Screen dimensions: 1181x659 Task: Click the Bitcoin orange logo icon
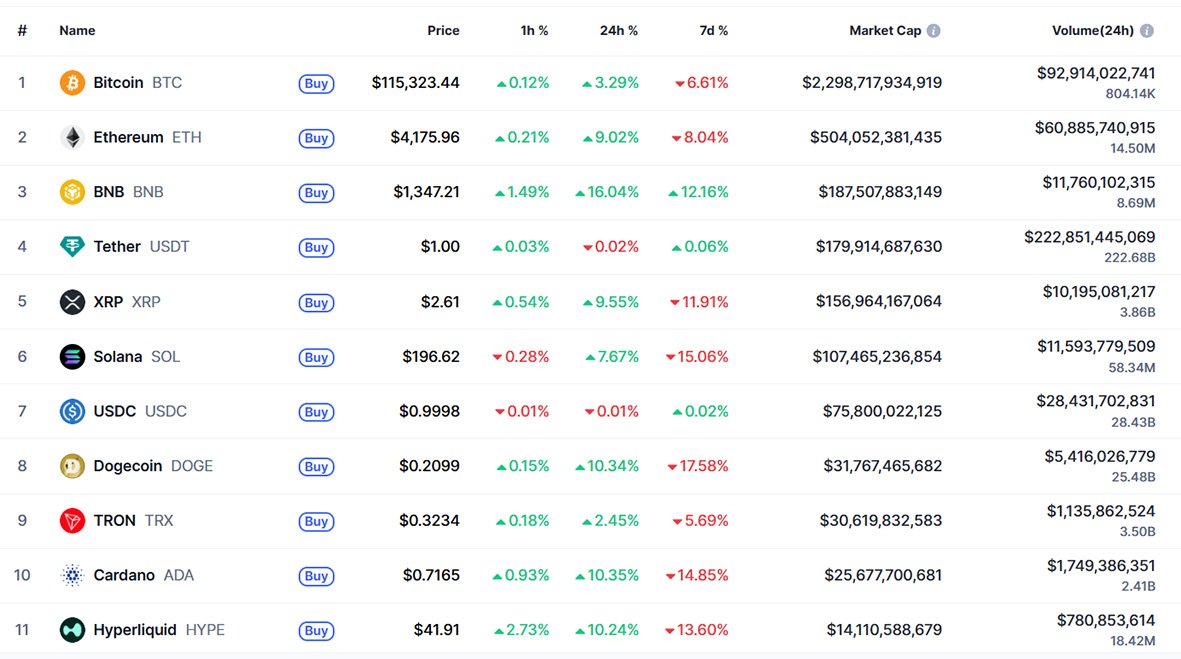[x=72, y=83]
